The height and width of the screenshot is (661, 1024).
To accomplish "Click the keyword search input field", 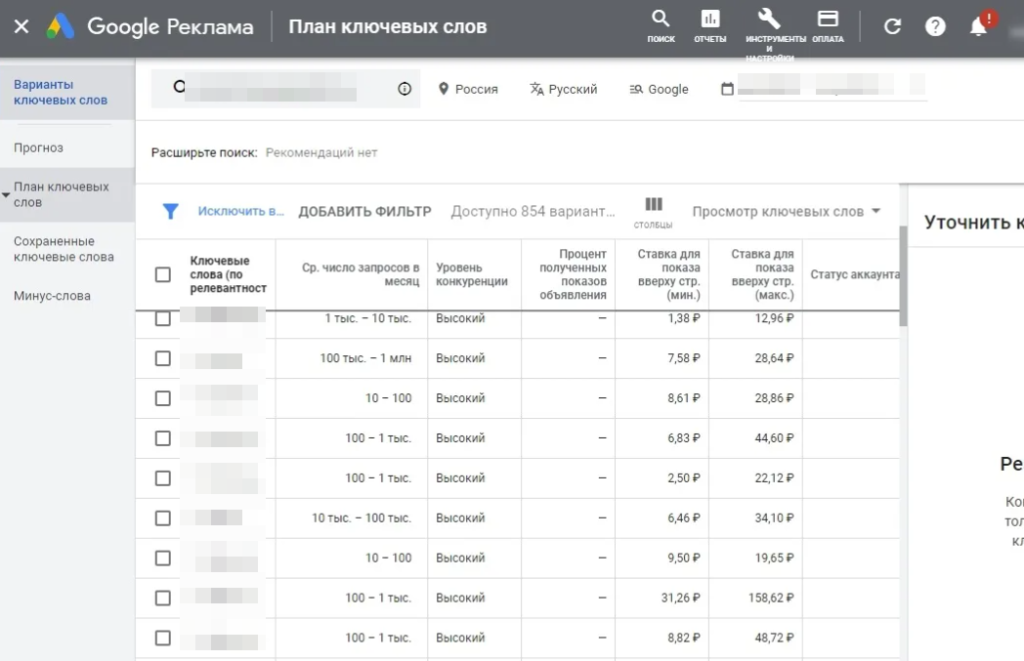I will pos(285,88).
